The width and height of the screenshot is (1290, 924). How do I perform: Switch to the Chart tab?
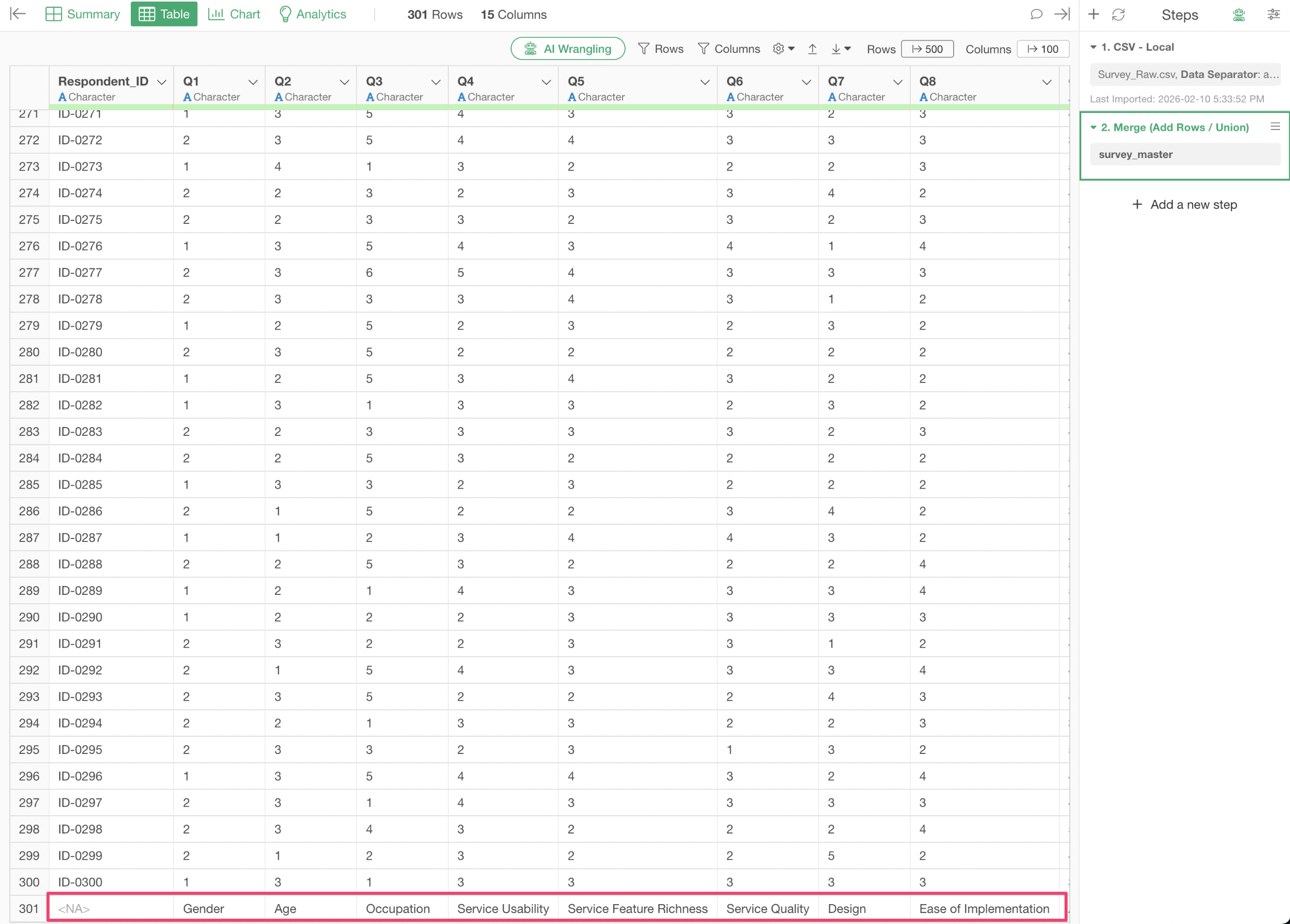click(234, 14)
